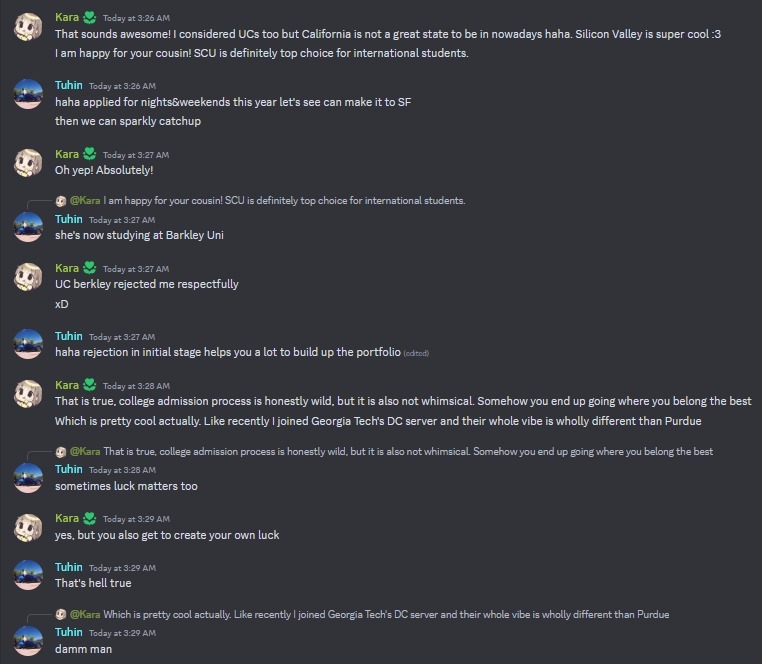Screen dimensions: 762x664
Task: Click username Tuhin above "That's hell true"
Action: (x=68, y=567)
